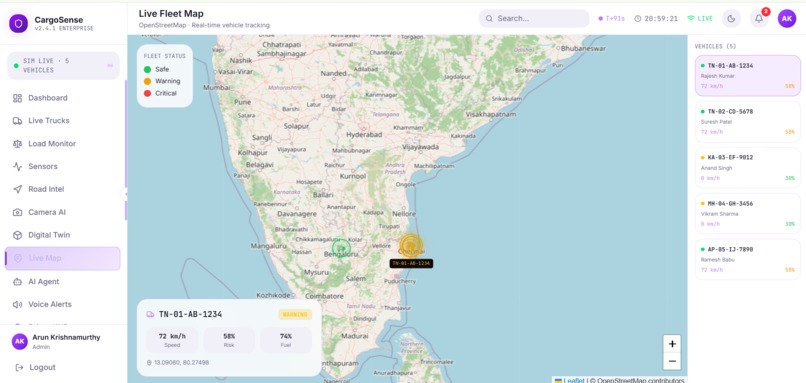
Task: Click the link icon in SIM LIVE box
Action: point(109,66)
